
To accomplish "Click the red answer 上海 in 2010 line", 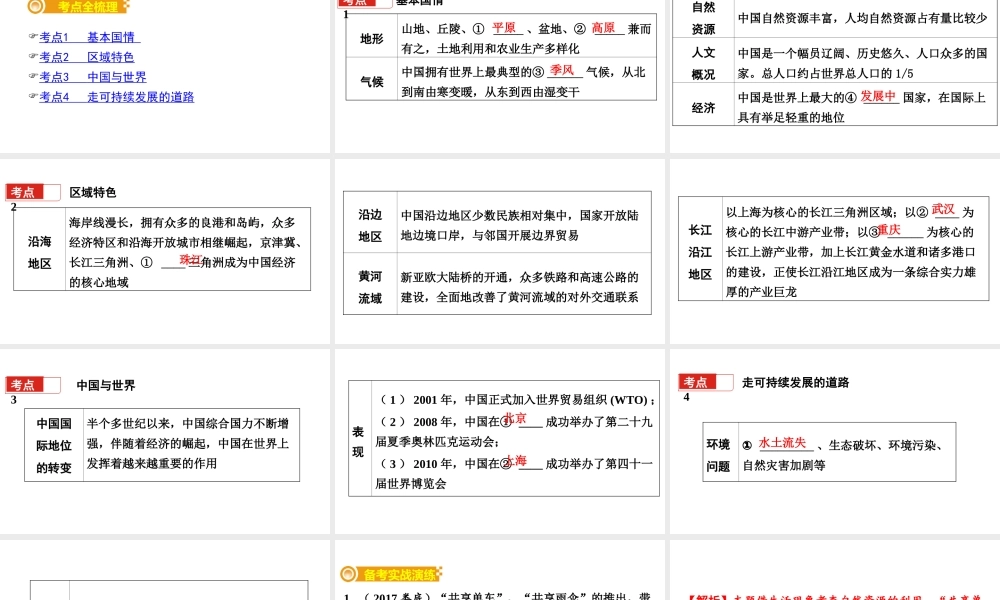I will tap(515, 460).
